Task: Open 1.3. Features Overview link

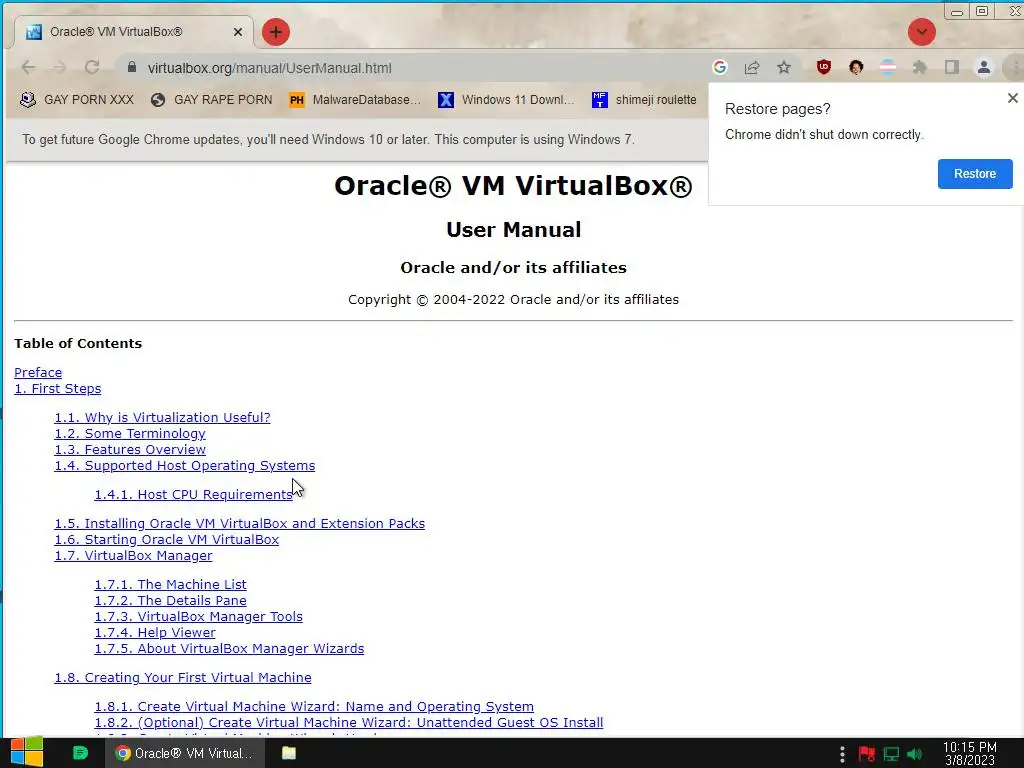Action: click(130, 449)
